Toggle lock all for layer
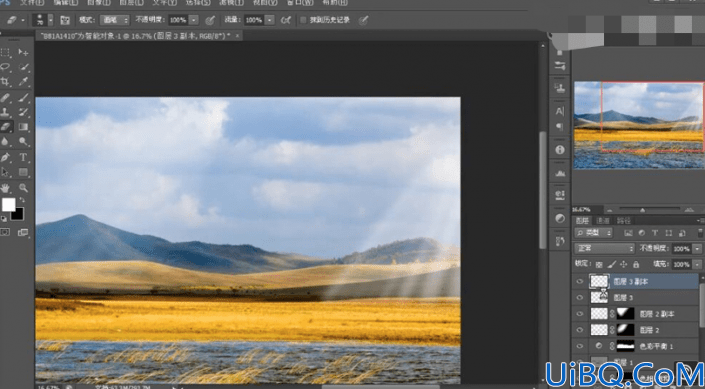 [636, 264]
